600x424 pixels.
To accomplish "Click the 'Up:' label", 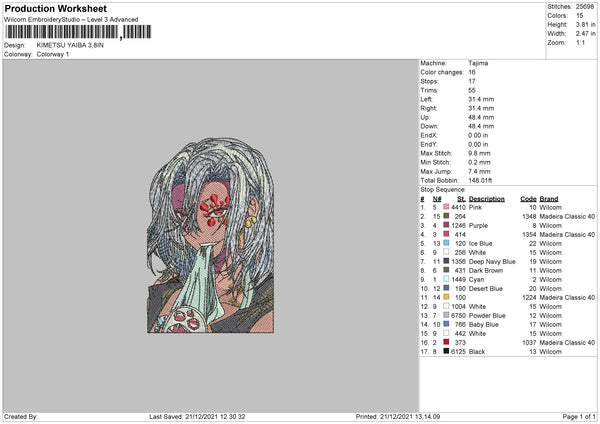I will [425, 117].
